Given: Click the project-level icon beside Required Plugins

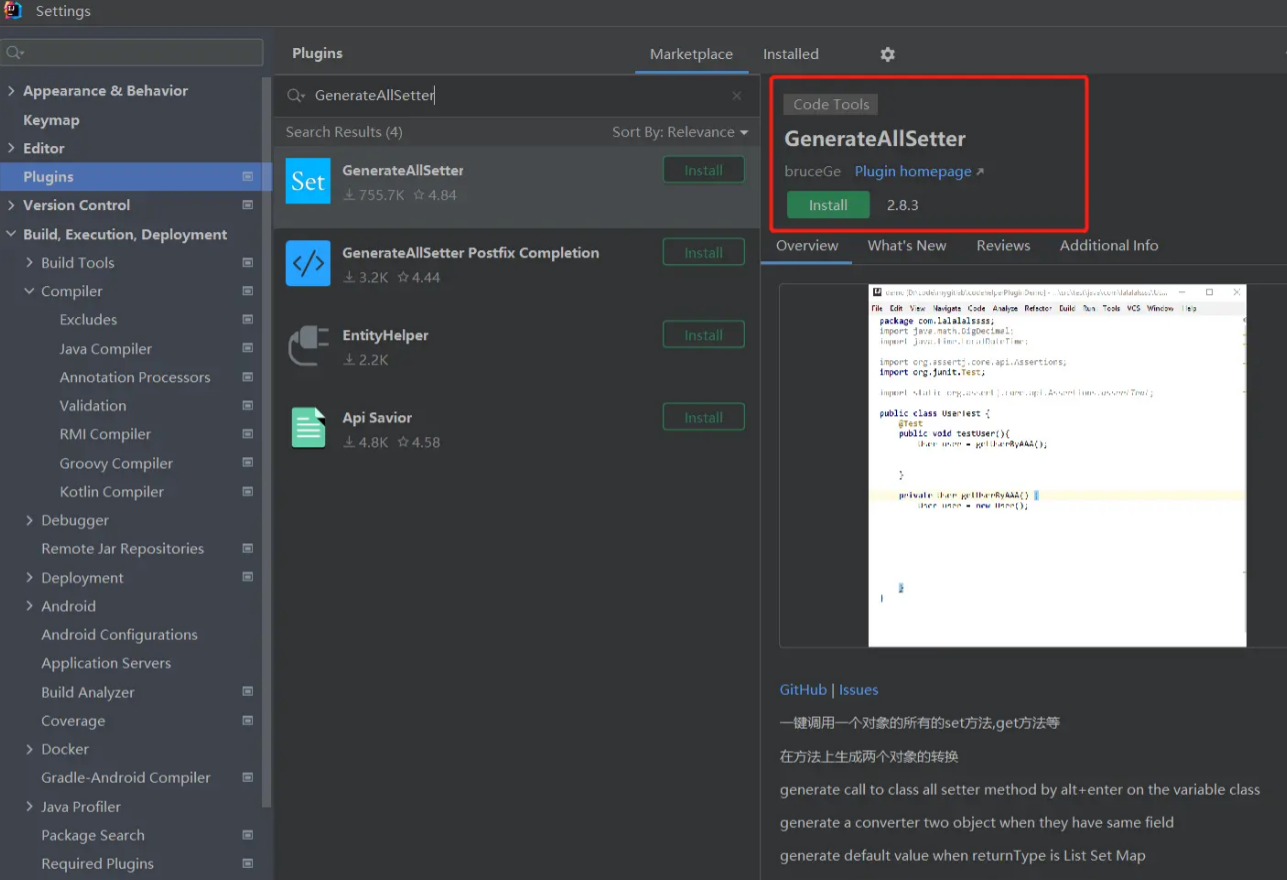Looking at the screenshot, I should click(x=248, y=864).
